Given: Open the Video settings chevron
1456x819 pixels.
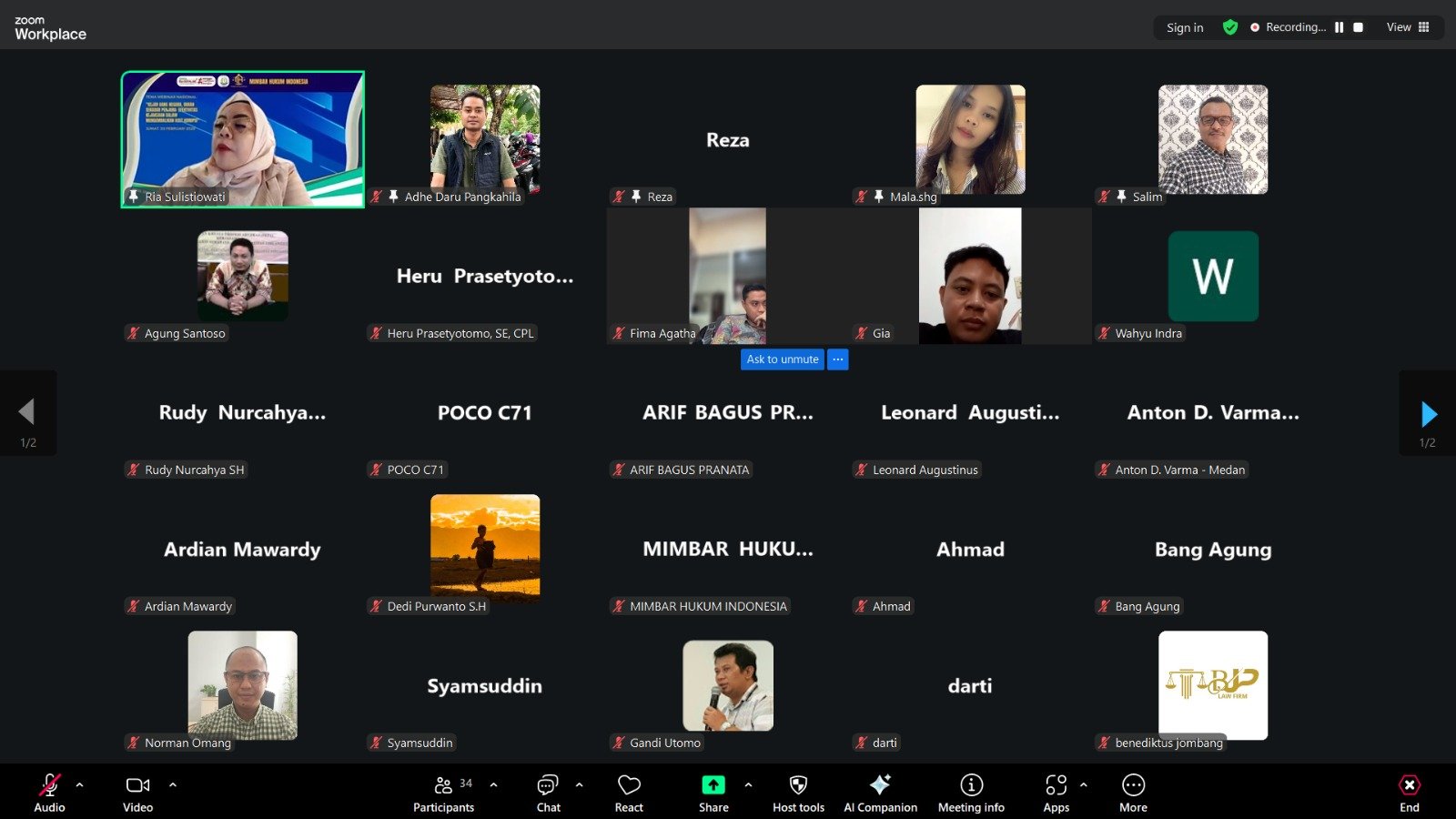Looking at the screenshot, I should point(172,784).
